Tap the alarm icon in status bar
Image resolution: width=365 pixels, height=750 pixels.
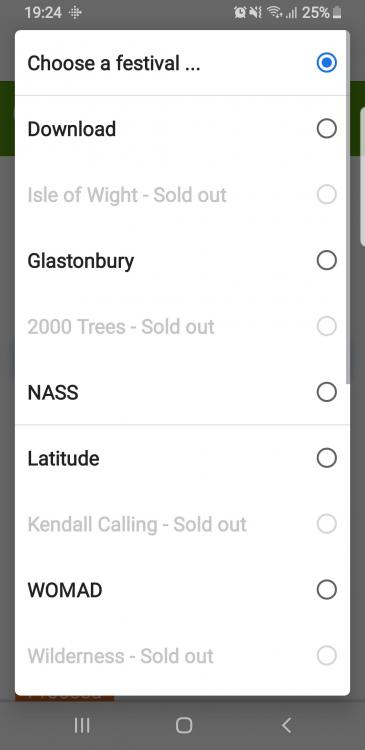click(x=240, y=13)
